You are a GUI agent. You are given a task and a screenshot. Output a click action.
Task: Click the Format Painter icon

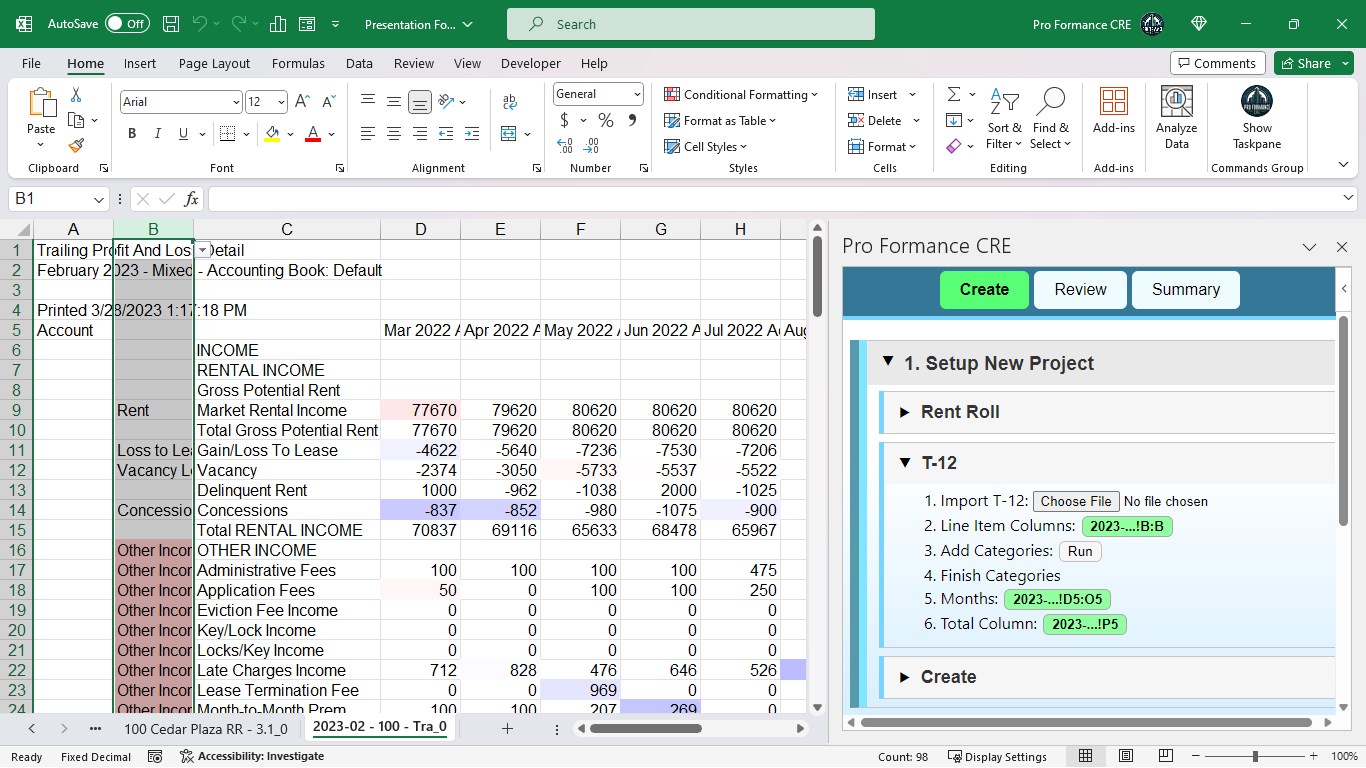coord(76,145)
